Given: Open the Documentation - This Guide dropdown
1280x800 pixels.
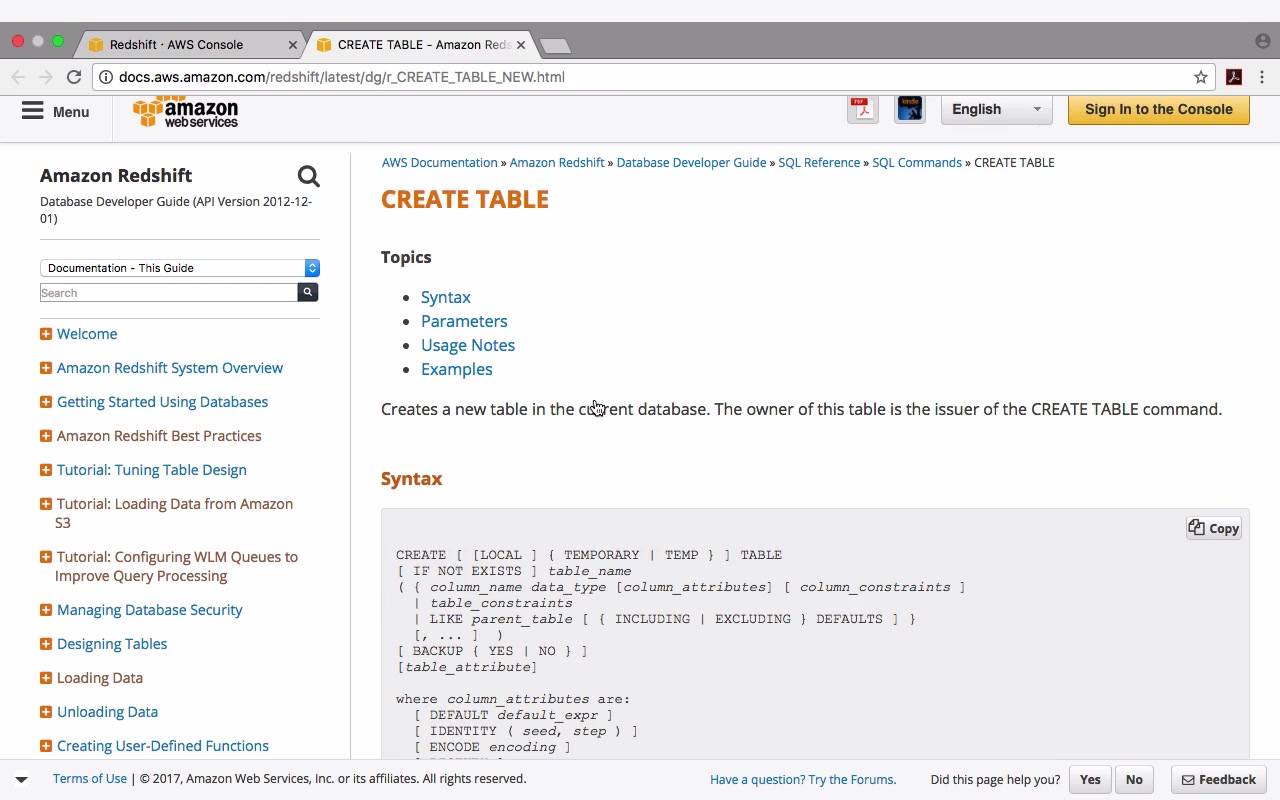Looking at the screenshot, I should pyautogui.click(x=180, y=268).
